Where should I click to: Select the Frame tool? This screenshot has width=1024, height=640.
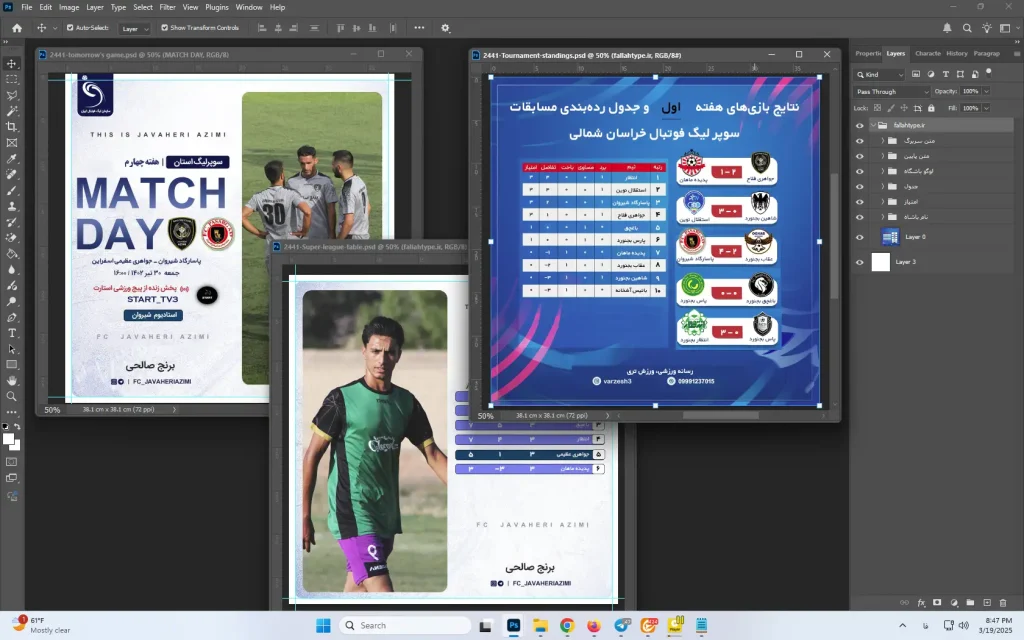pos(12,142)
